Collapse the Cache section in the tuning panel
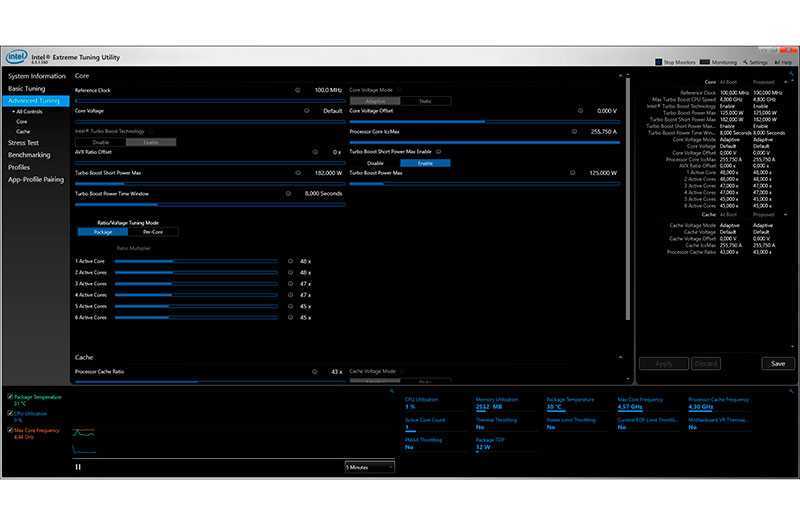 (x=620, y=358)
